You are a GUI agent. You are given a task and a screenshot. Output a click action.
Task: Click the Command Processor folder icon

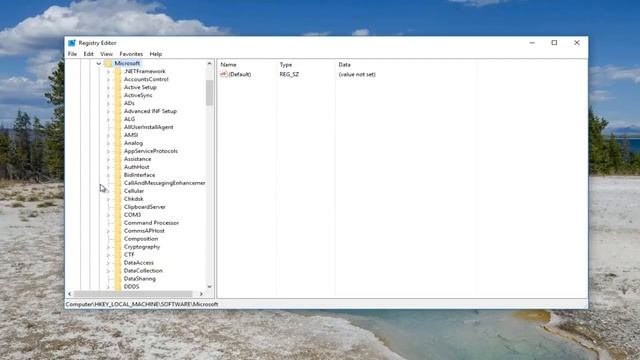point(118,223)
